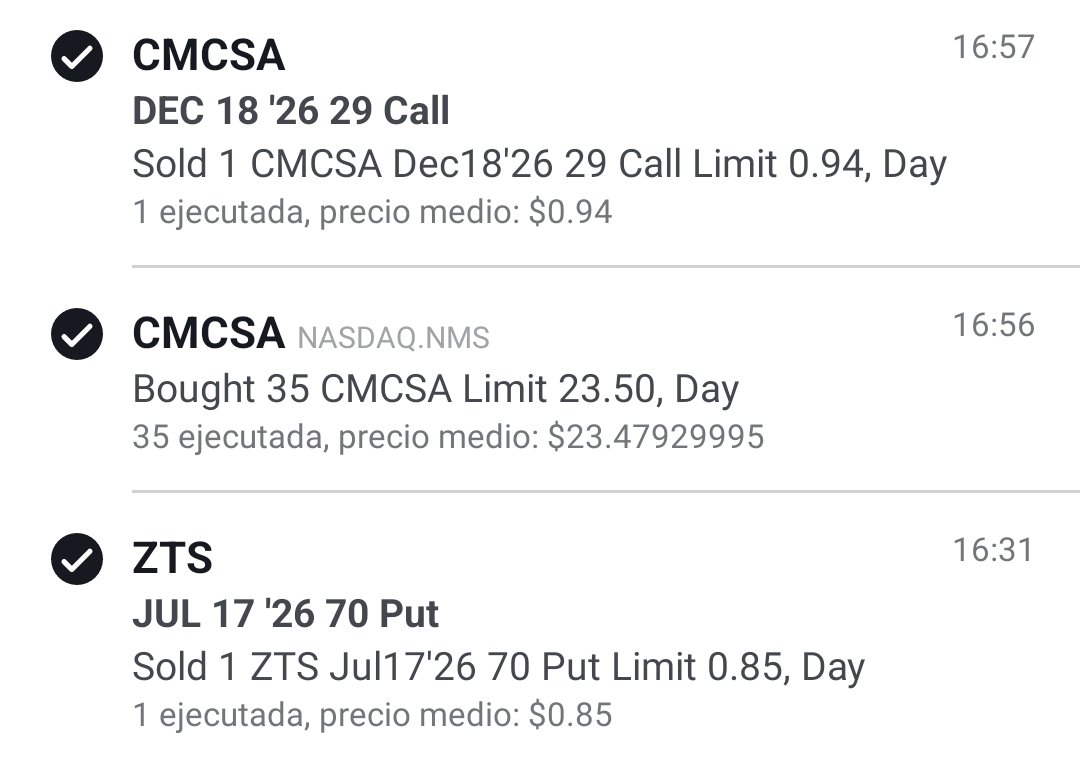The height and width of the screenshot is (759, 1080).
Task: Tap the 16:31 timestamp on the ZTS order
Action: click(993, 550)
